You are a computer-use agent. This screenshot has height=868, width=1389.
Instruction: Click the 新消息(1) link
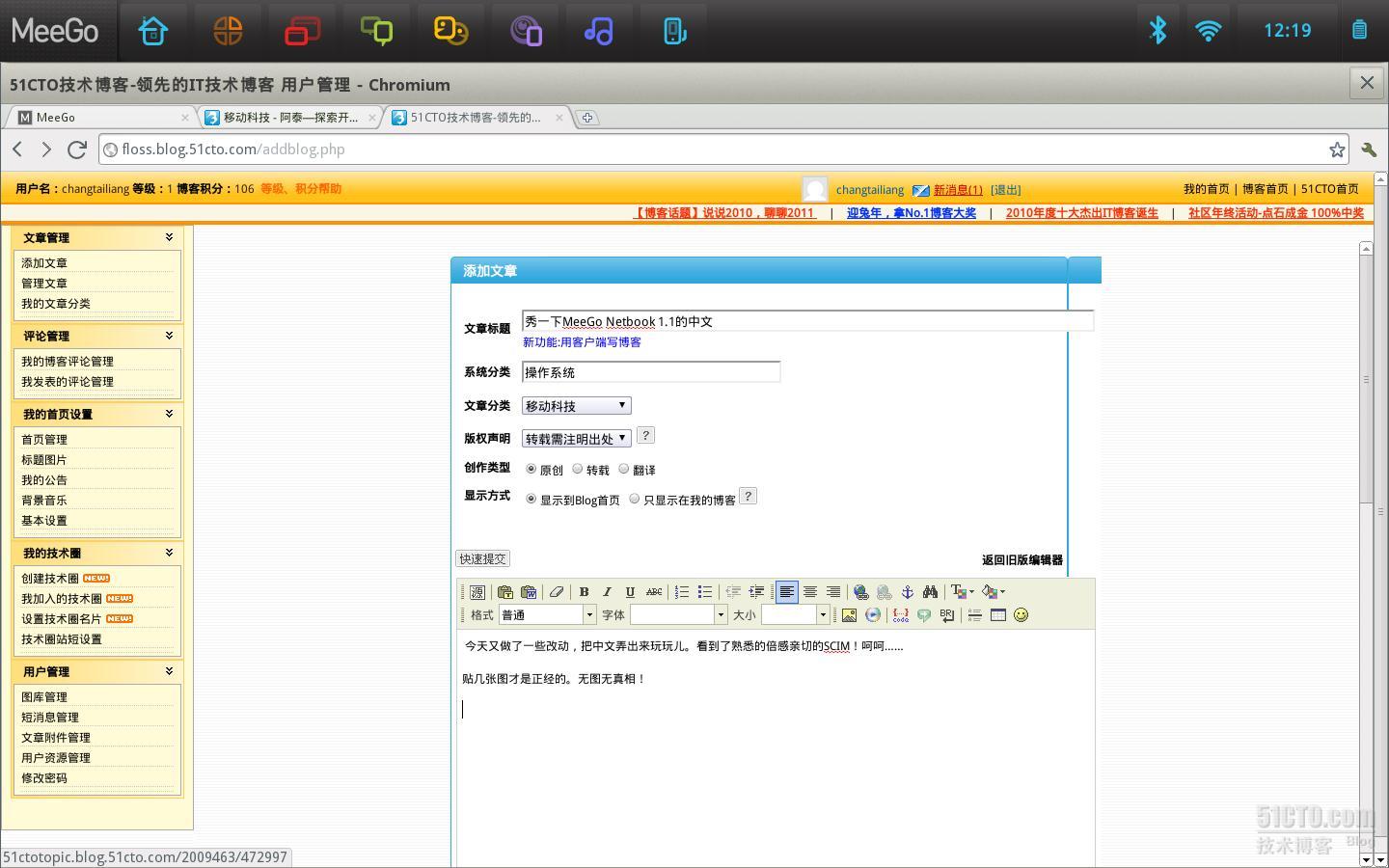coord(958,190)
